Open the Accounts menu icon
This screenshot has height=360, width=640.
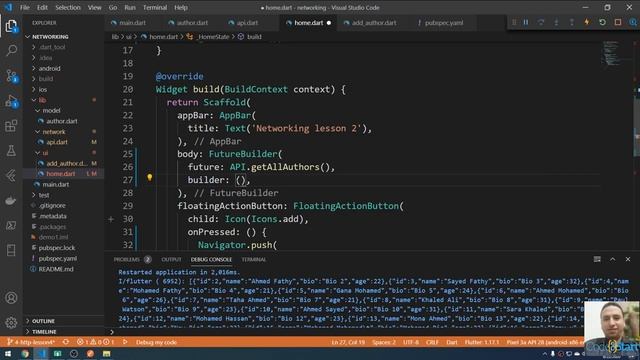[x=11, y=298]
